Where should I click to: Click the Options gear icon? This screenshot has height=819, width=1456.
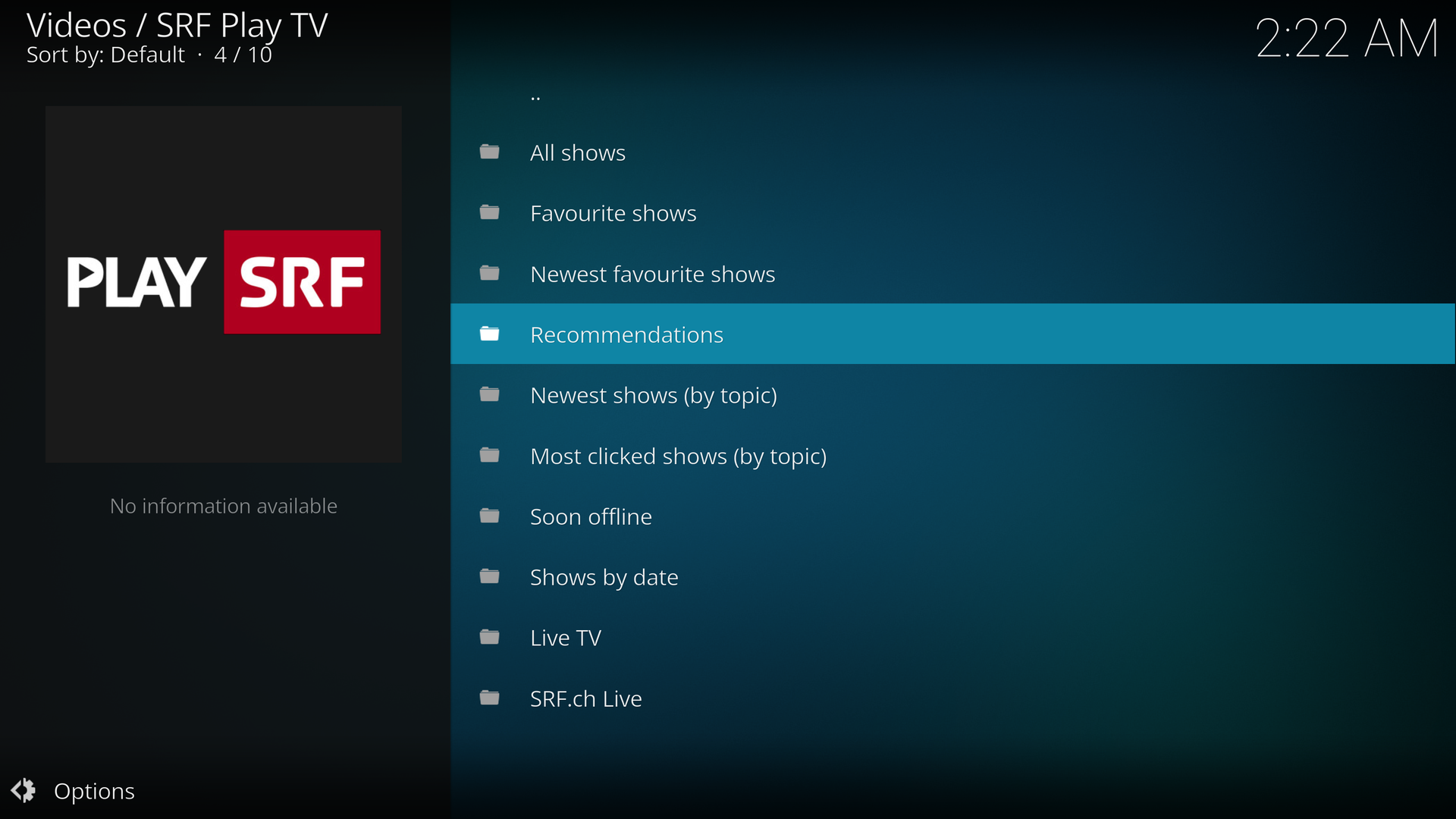click(24, 790)
